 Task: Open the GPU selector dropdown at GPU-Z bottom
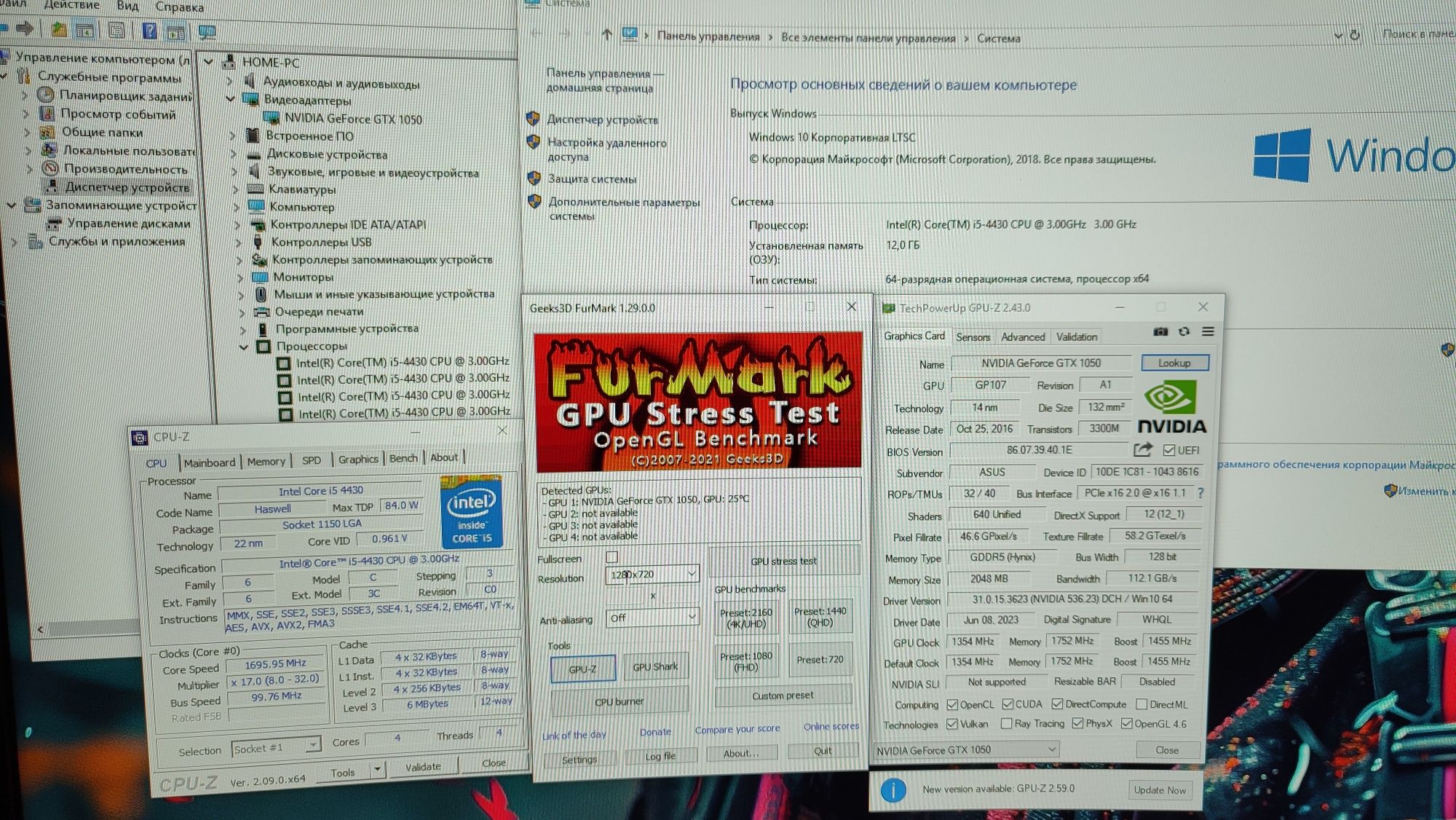click(966, 750)
